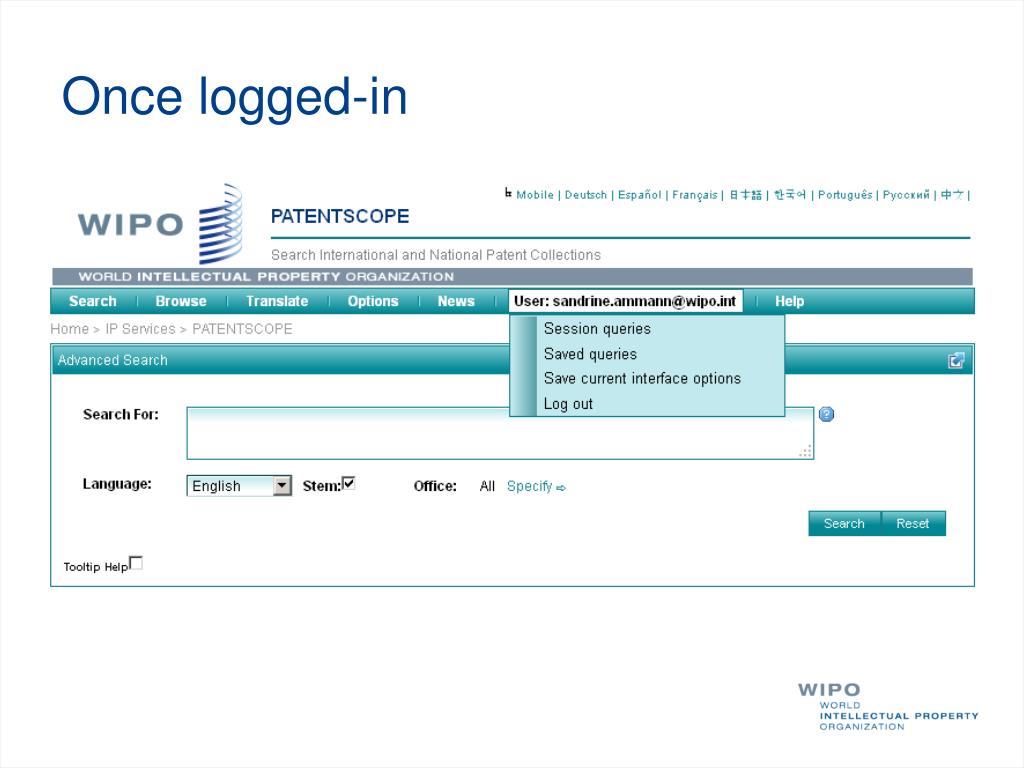This screenshot has width=1024, height=768.
Task: Toggle the Stem checkbox
Action: click(349, 483)
